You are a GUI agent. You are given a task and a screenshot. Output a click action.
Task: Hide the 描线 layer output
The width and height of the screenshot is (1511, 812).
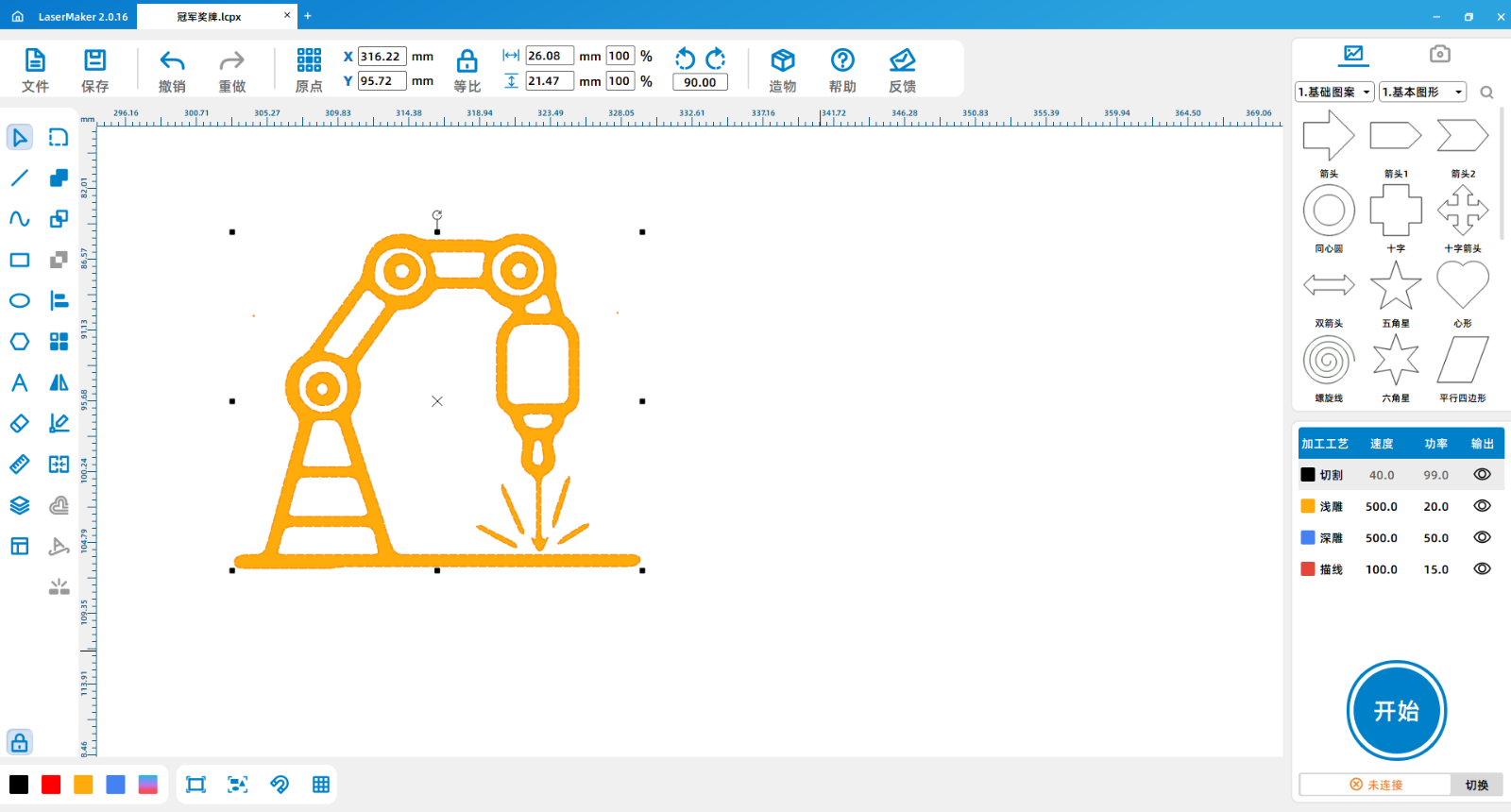point(1482,569)
